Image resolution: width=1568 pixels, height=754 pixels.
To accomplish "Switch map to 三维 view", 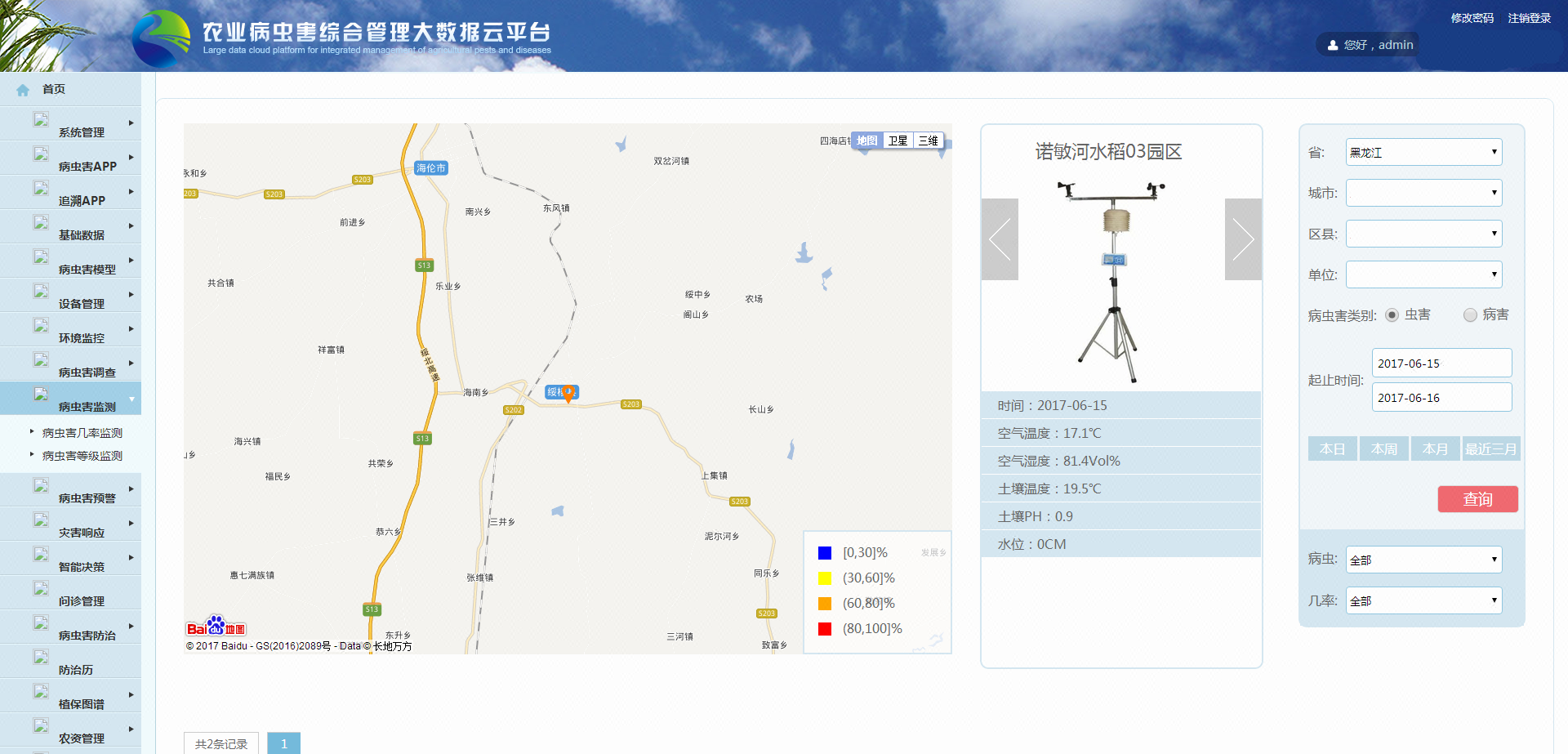I will [x=929, y=141].
